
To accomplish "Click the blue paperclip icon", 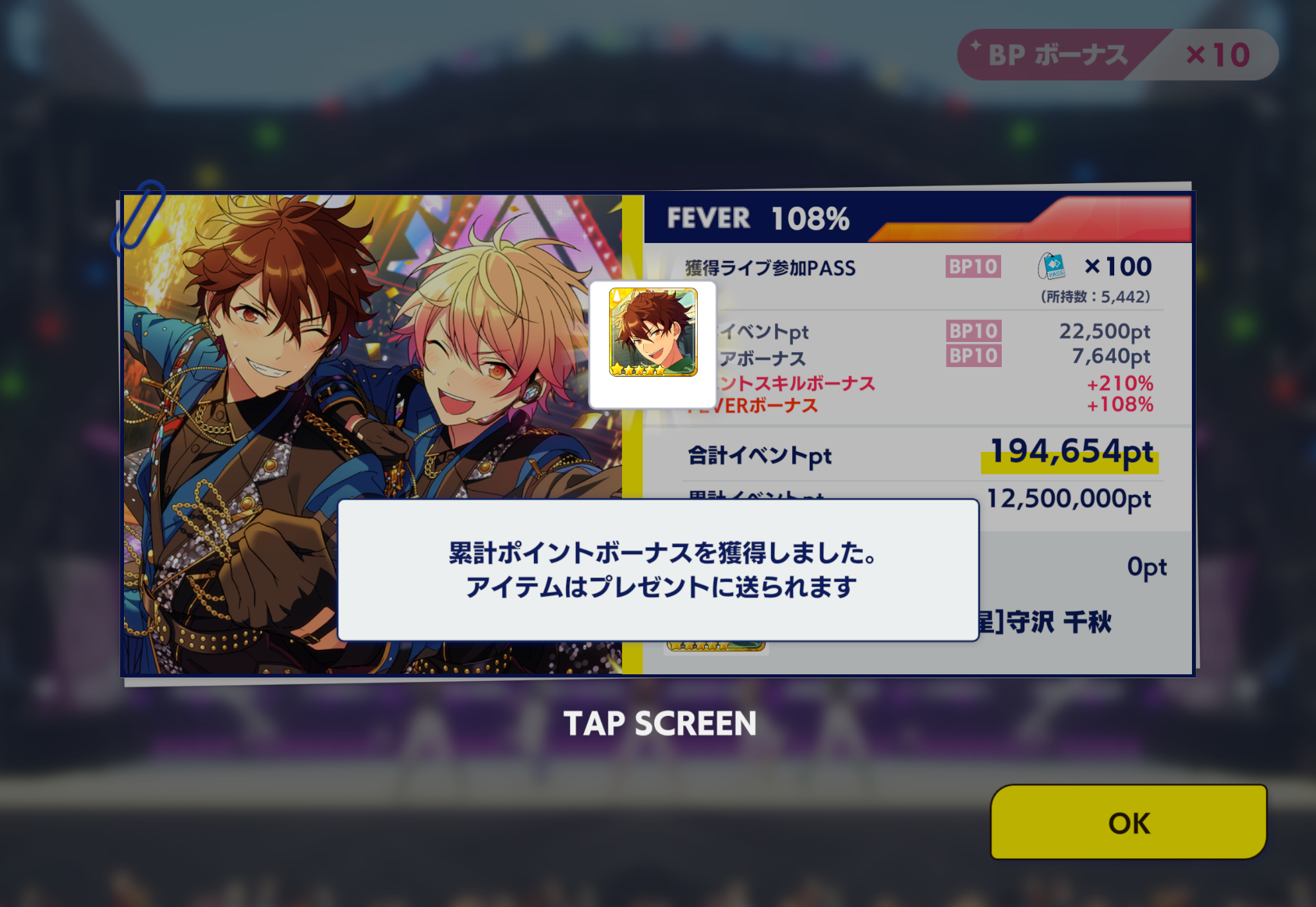I will (138, 217).
